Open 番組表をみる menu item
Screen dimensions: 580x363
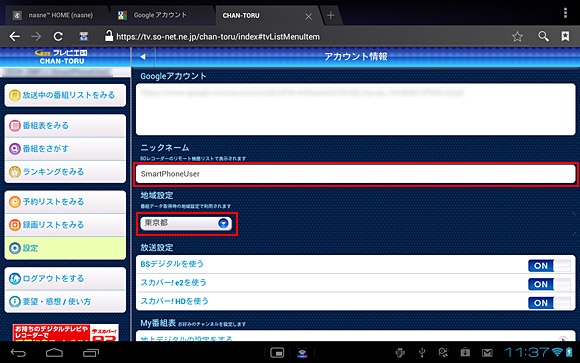click(65, 126)
